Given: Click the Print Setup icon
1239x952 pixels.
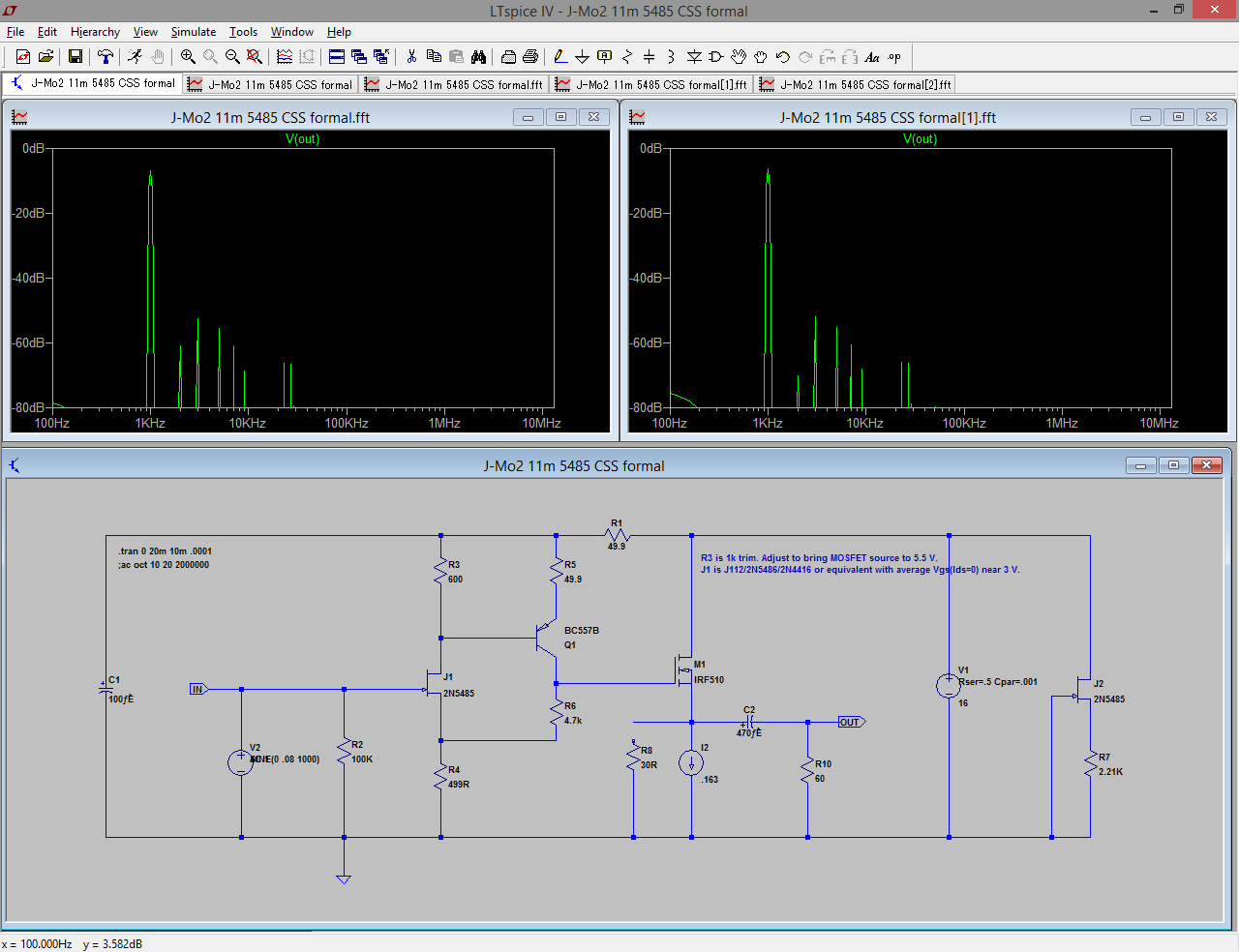Looking at the screenshot, I should [508, 57].
